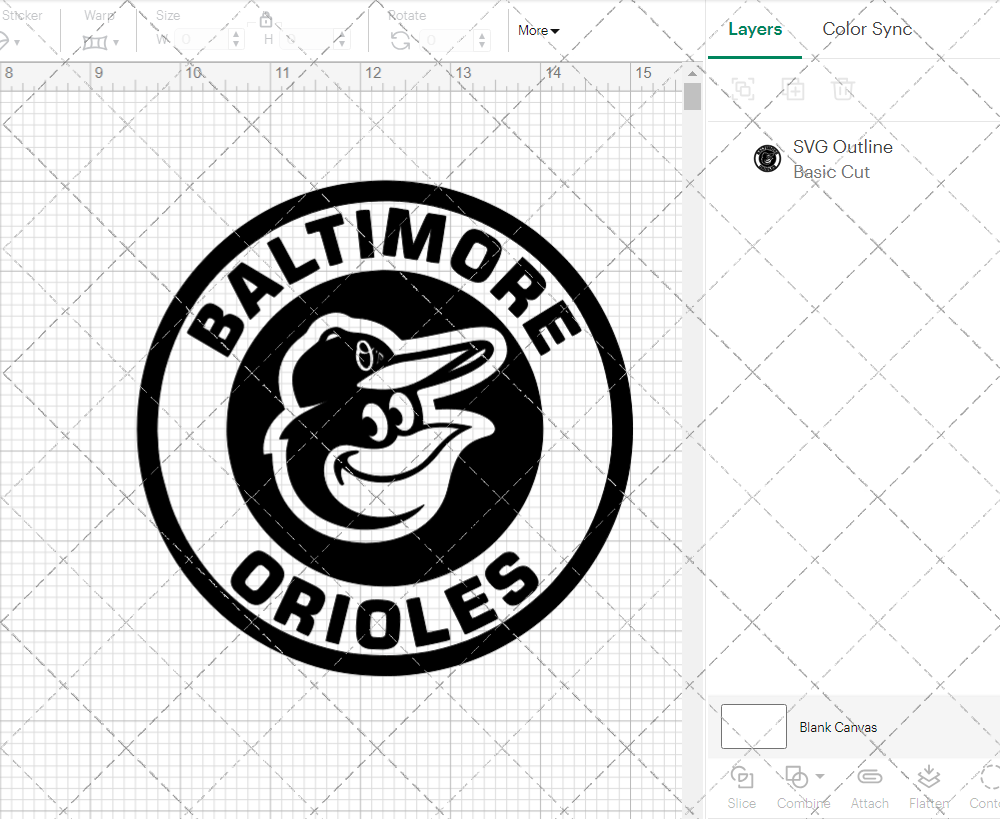
Task: Switch to the Color Sync tab
Action: point(867,30)
